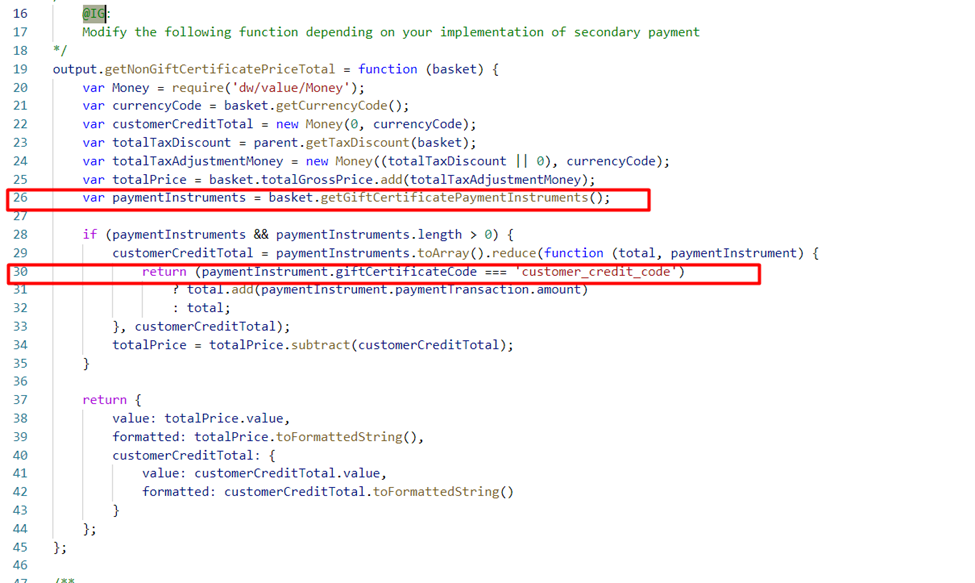The width and height of the screenshot is (975, 583).
Task: Click line number 30 in the gutter
Action: 20,272
